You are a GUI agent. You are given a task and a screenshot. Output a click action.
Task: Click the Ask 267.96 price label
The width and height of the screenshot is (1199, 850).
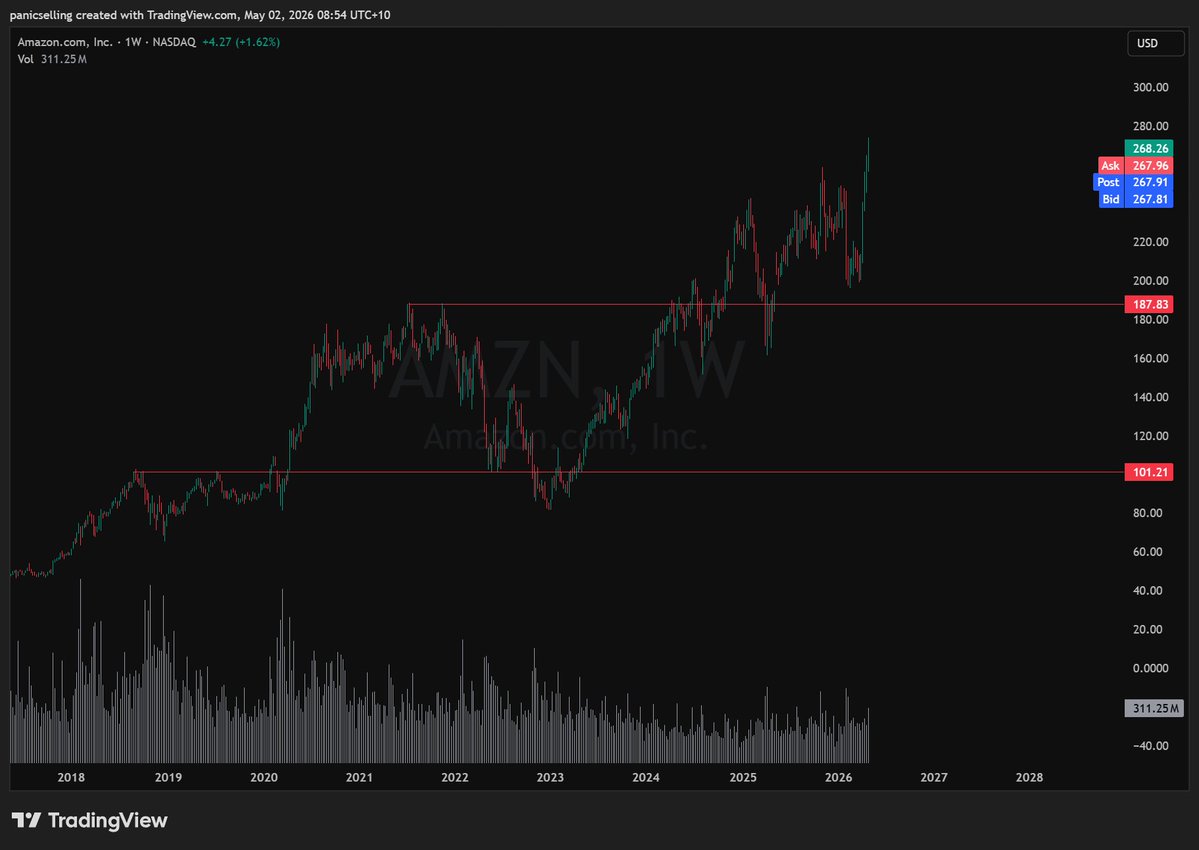pos(1136,165)
